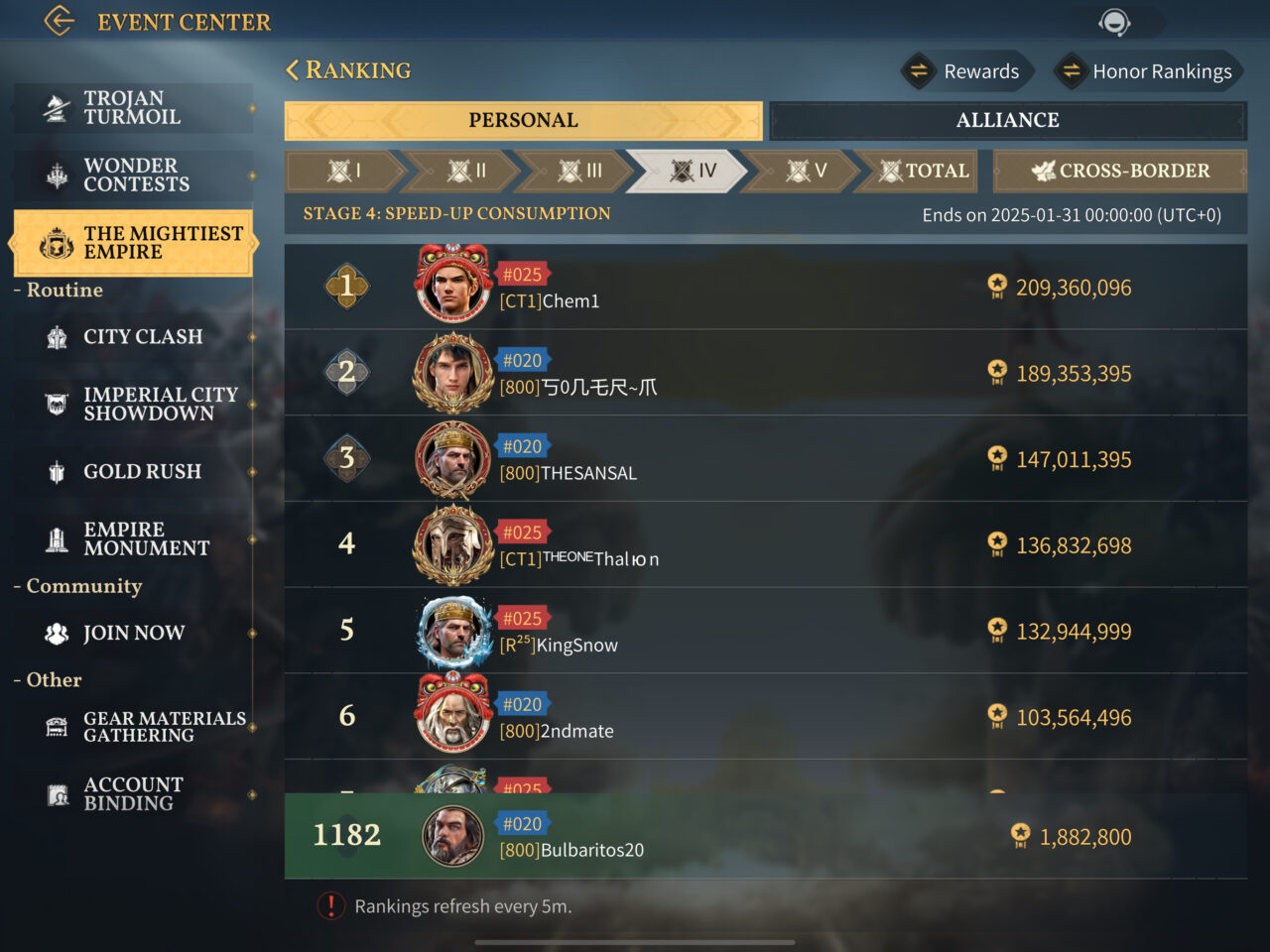
Task: Open Join Now community entry
Action: (x=133, y=634)
